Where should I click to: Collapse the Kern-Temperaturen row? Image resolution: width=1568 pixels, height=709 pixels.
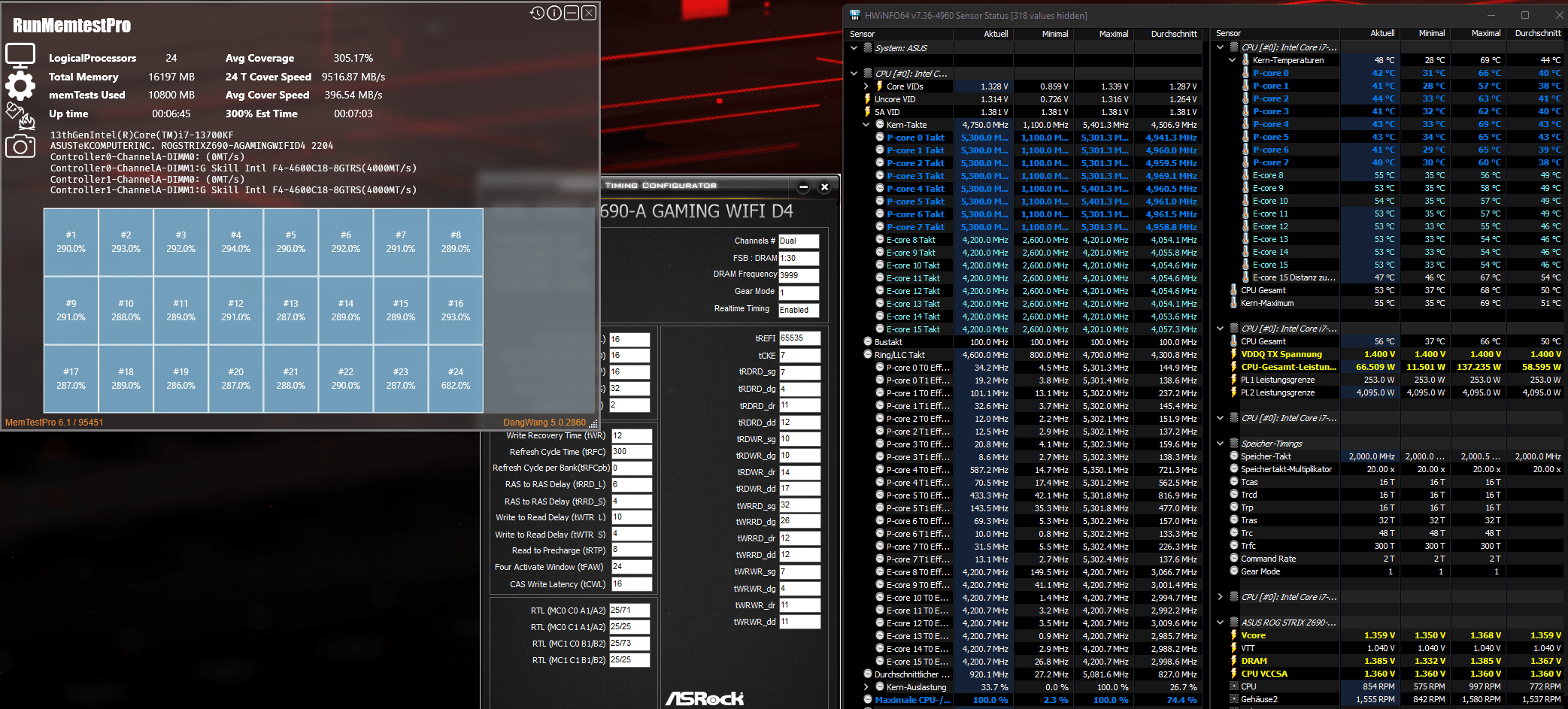pyautogui.click(x=1233, y=60)
